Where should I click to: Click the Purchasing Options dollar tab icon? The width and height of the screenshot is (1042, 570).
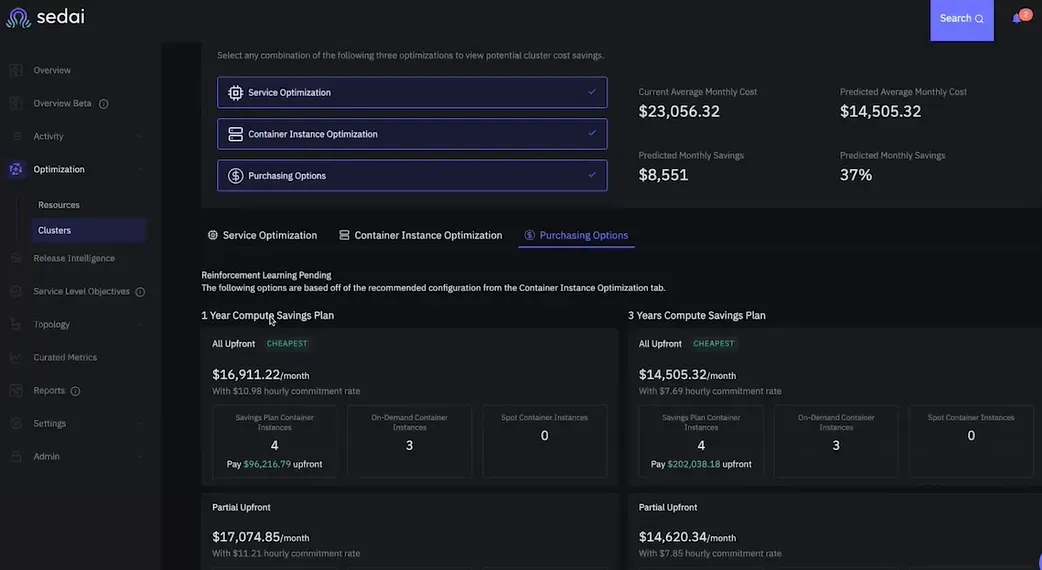point(530,235)
